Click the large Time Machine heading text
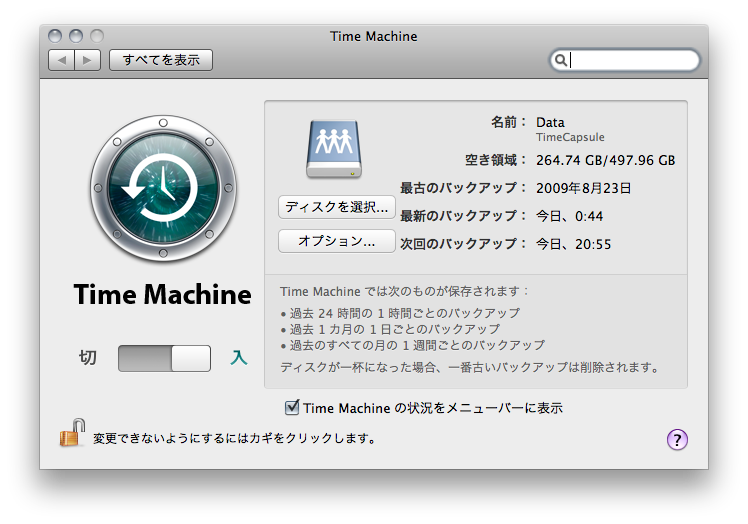The height and width of the screenshot is (524, 748). (163, 294)
